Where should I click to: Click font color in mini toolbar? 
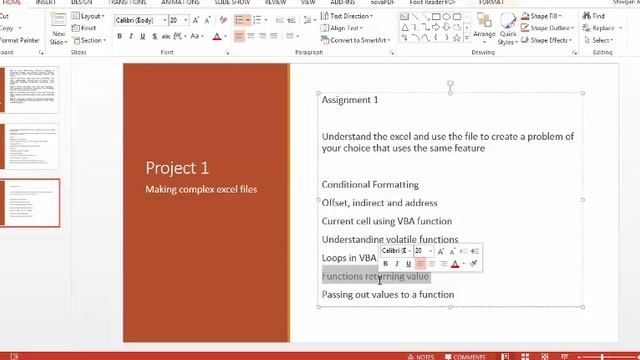pos(455,264)
